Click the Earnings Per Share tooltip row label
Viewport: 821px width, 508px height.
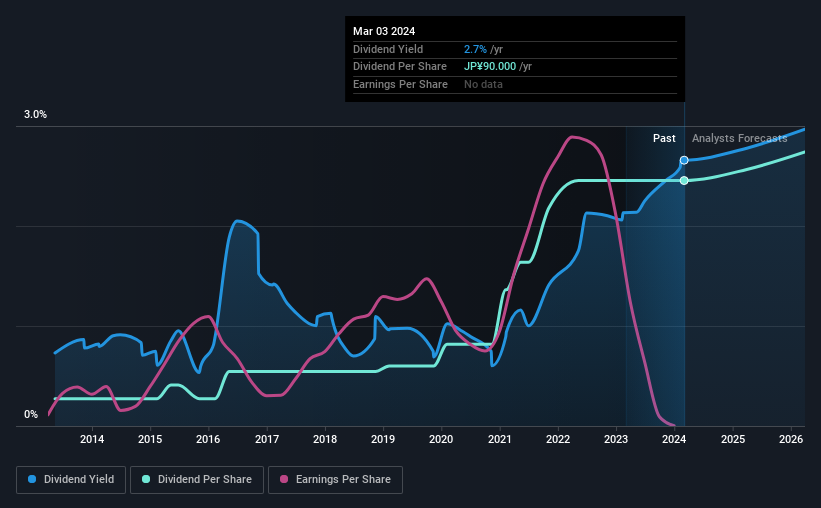tap(400, 84)
